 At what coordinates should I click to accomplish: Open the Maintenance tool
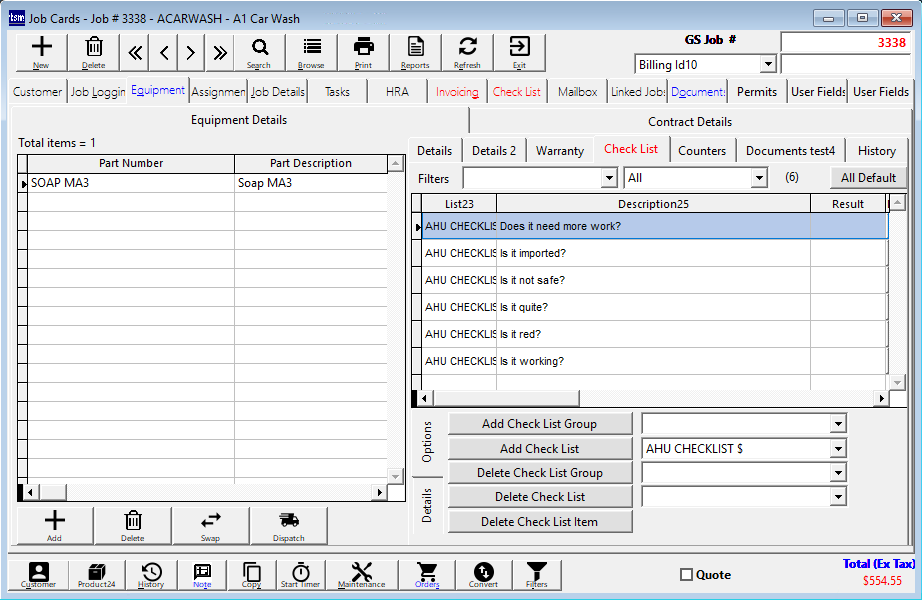[362, 575]
